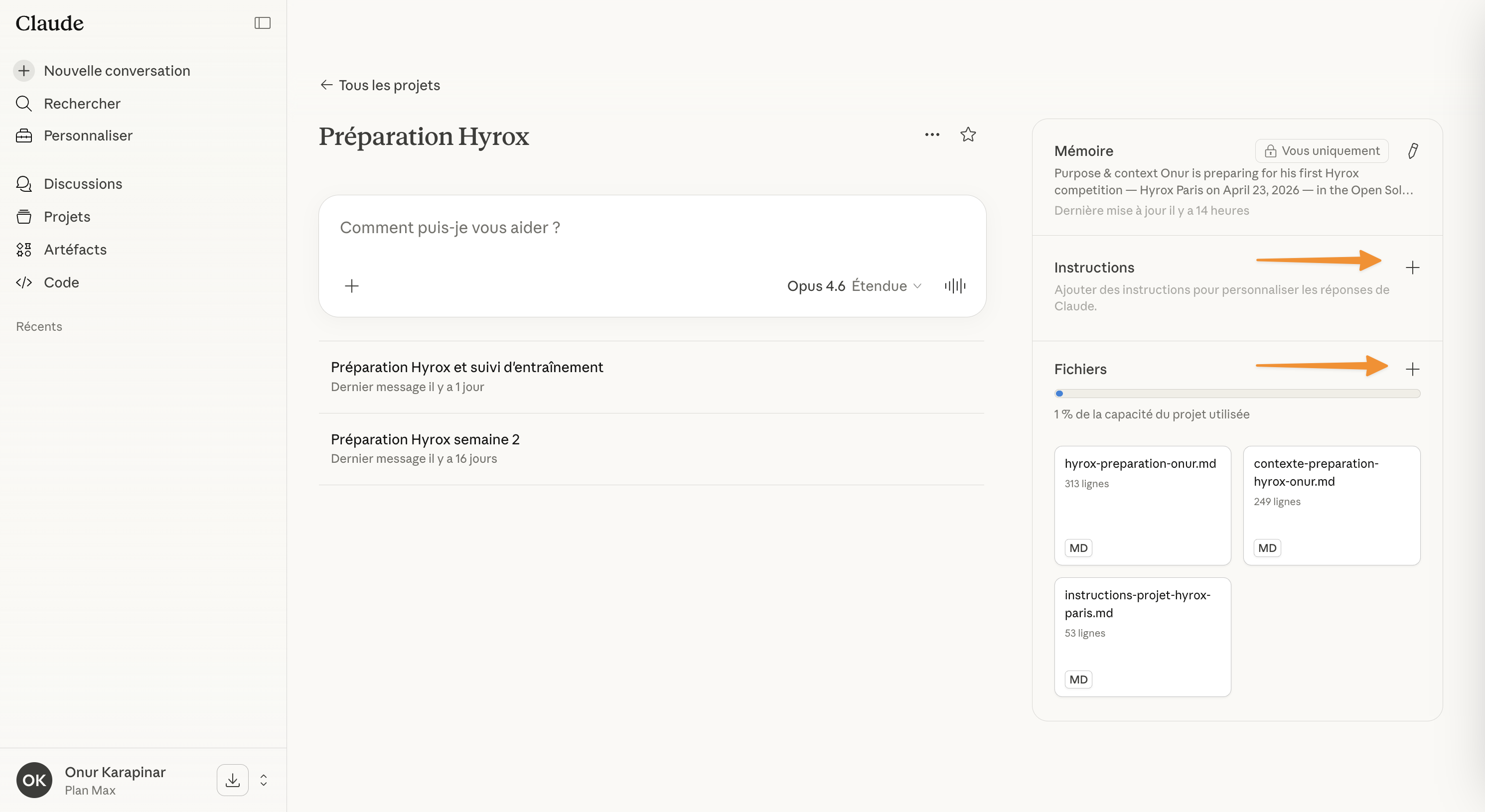The width and height of the screenshot is (1485, 812).
Task: Click Ajouter des instructions placeholder text
Action: (1221, 298)
